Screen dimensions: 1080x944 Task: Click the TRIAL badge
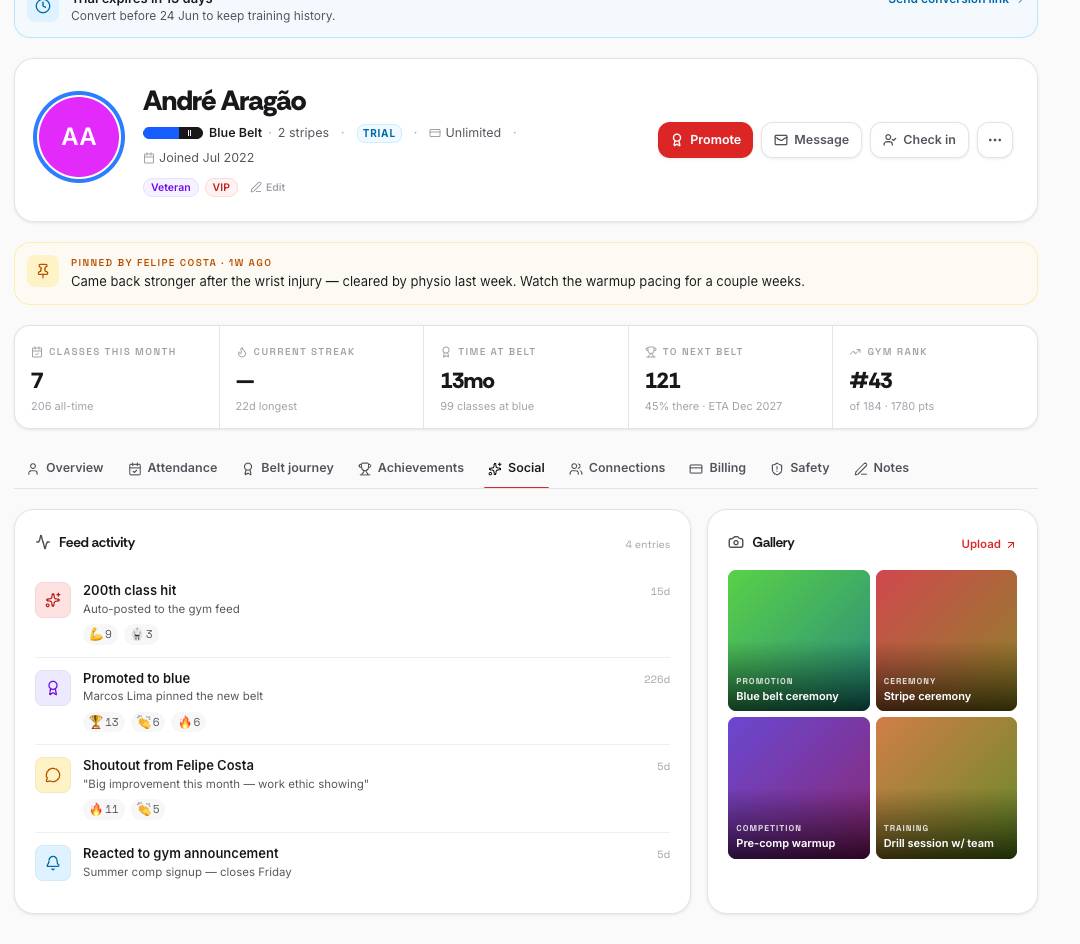pos(379,133)
